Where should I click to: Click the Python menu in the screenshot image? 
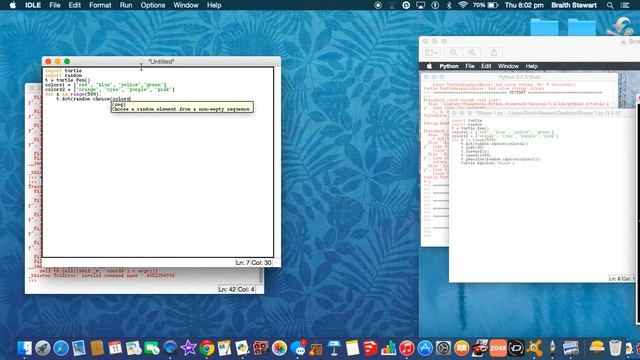[x=449, y=66]
